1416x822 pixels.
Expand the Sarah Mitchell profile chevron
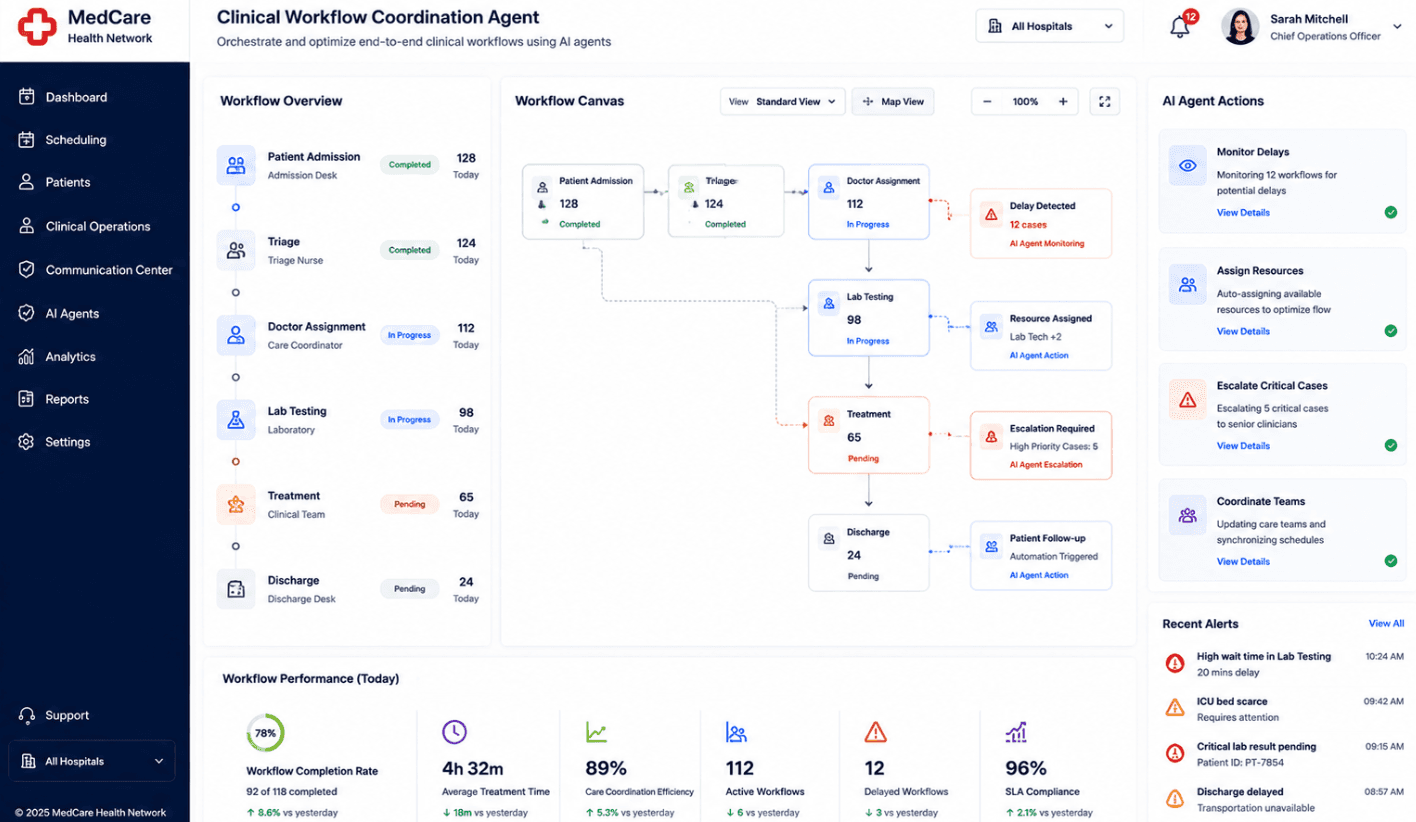pos(1398,27)
